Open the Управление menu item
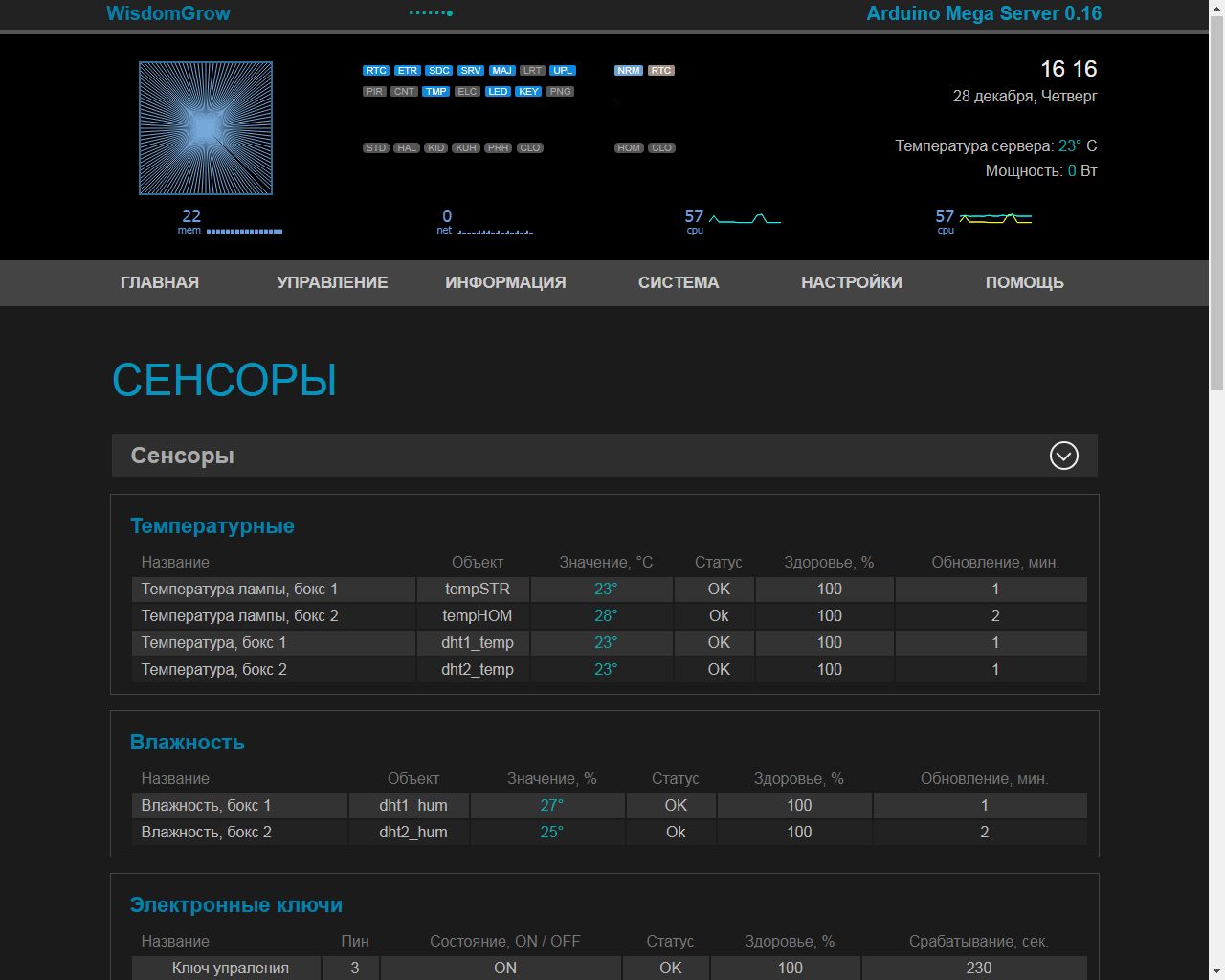 (x=332, y=282)
